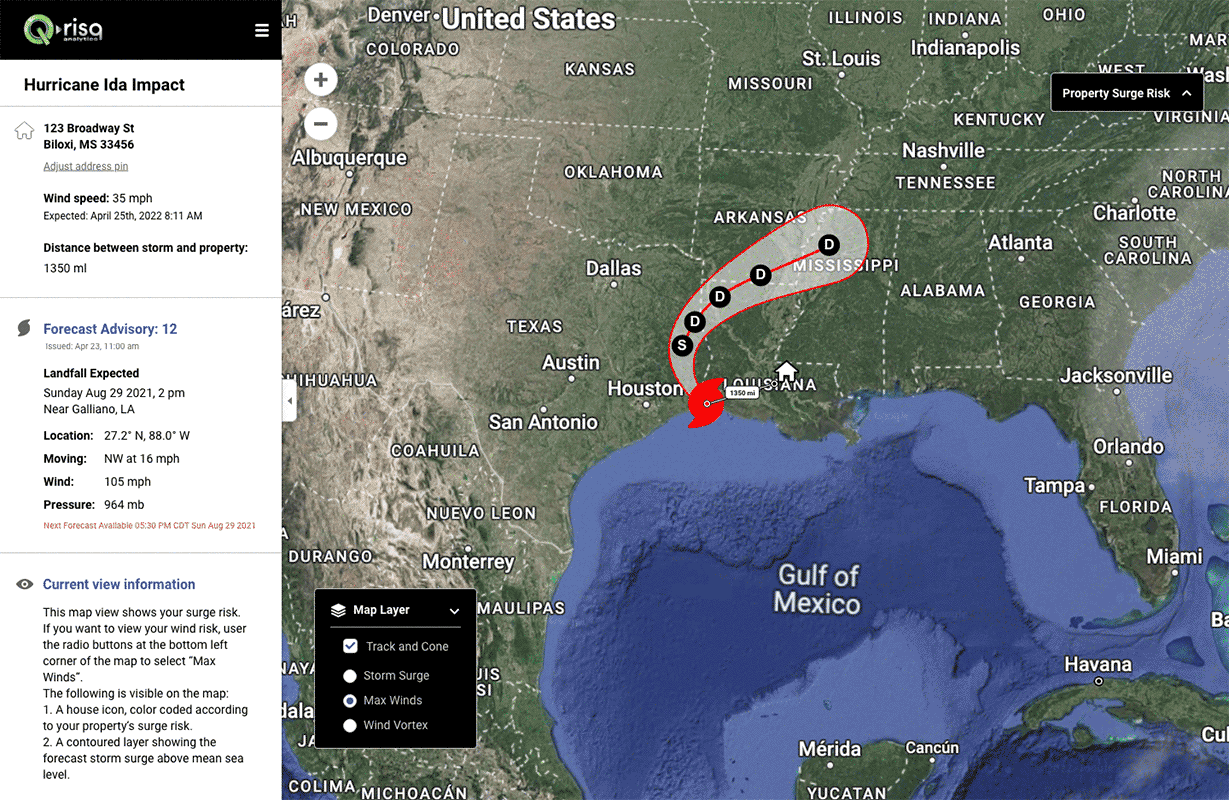
Task: Open the Forecast Advisory: 12 link
Action: 110,329
